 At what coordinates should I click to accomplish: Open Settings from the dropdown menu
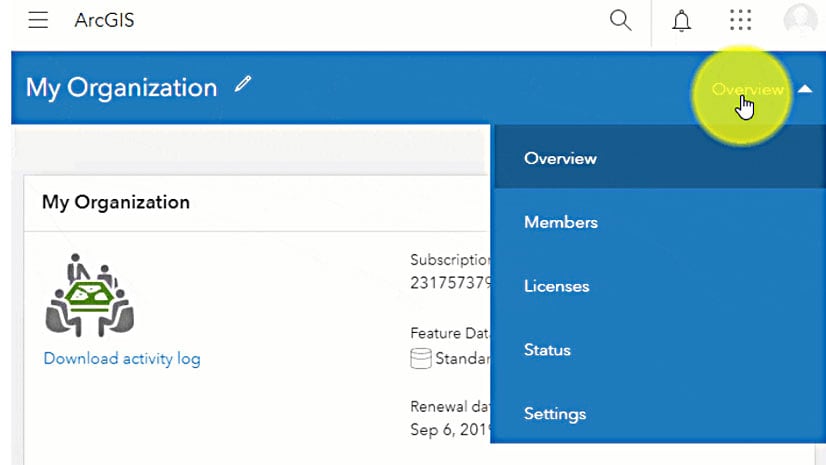pyautogui.click(x=555, y=414)
